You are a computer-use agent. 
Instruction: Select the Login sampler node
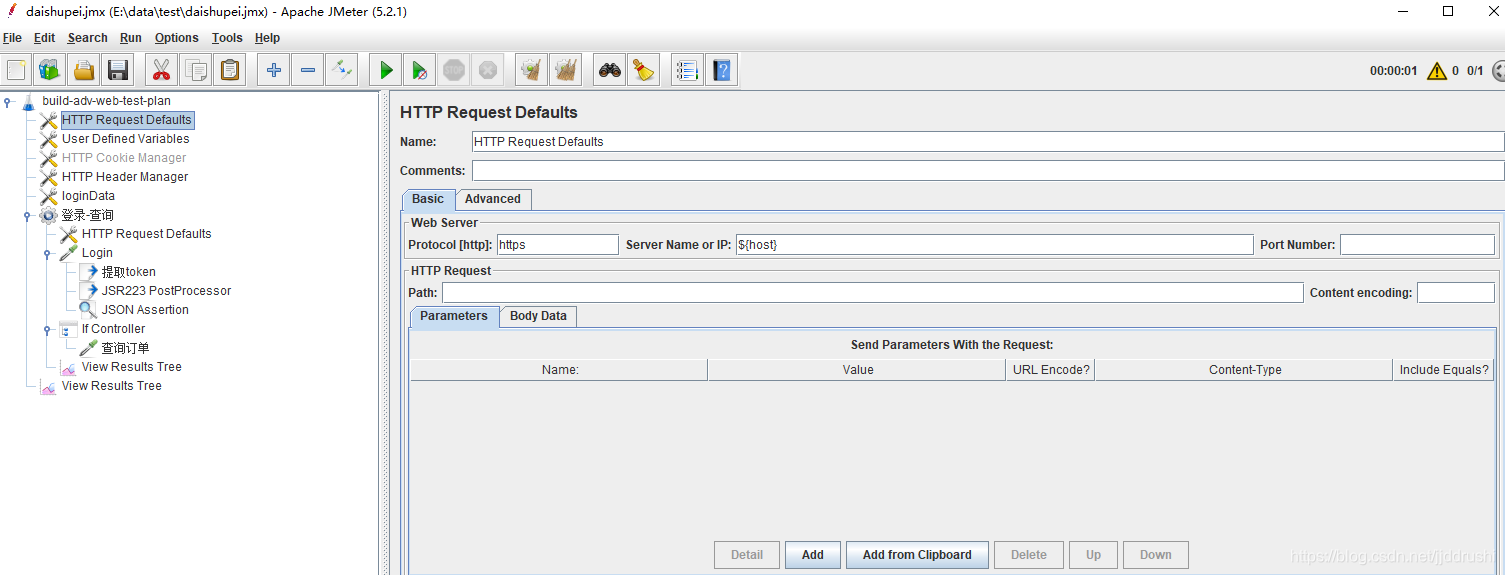tap(97, 253)
